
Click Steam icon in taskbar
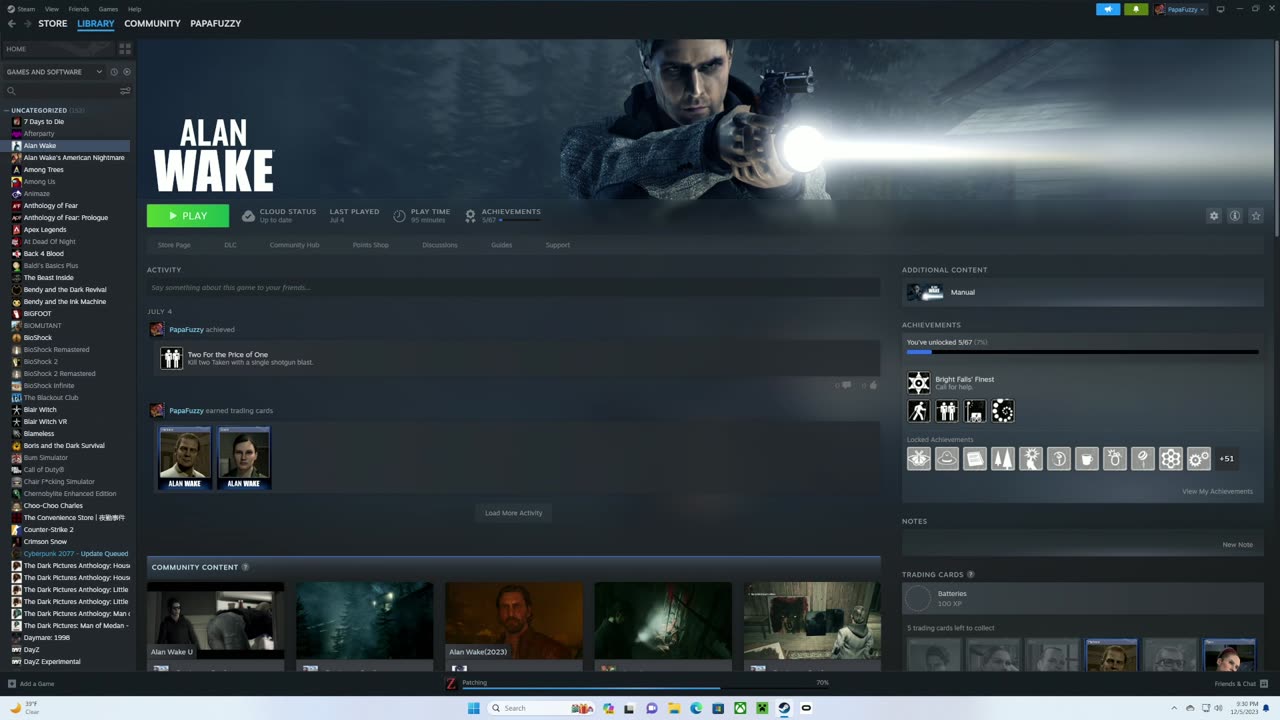[x=784, y=708]
